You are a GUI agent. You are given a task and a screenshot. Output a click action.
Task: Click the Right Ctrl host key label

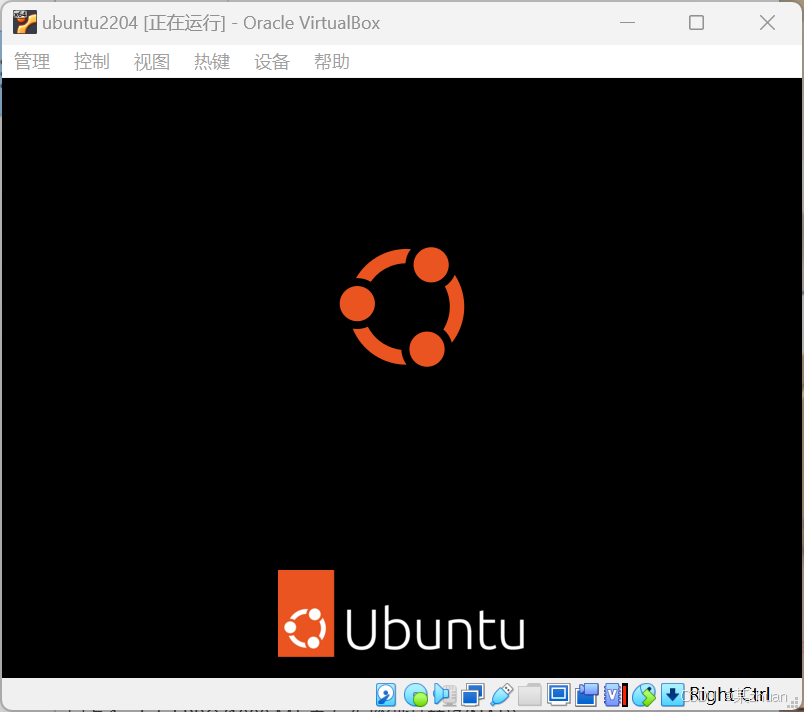730,695
